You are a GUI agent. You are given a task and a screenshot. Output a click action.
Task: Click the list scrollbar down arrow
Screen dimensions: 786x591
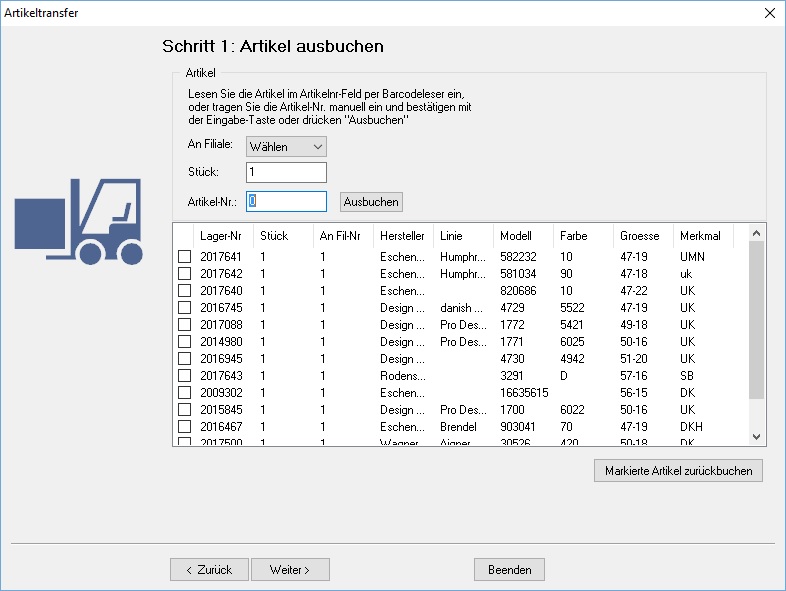tap(756, 437)
